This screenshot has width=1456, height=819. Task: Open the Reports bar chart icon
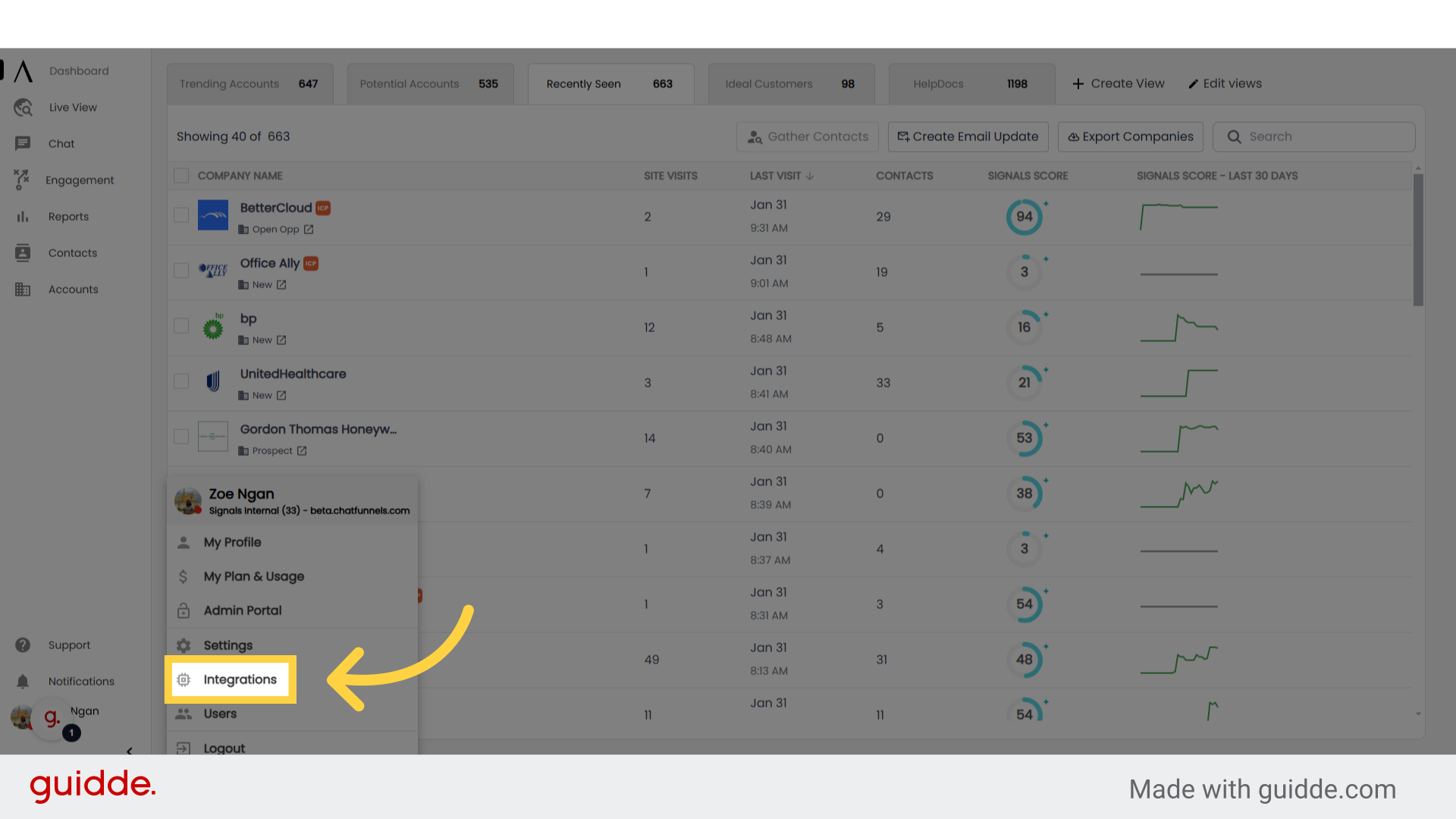pyautogui.click(x=23, y=216)
